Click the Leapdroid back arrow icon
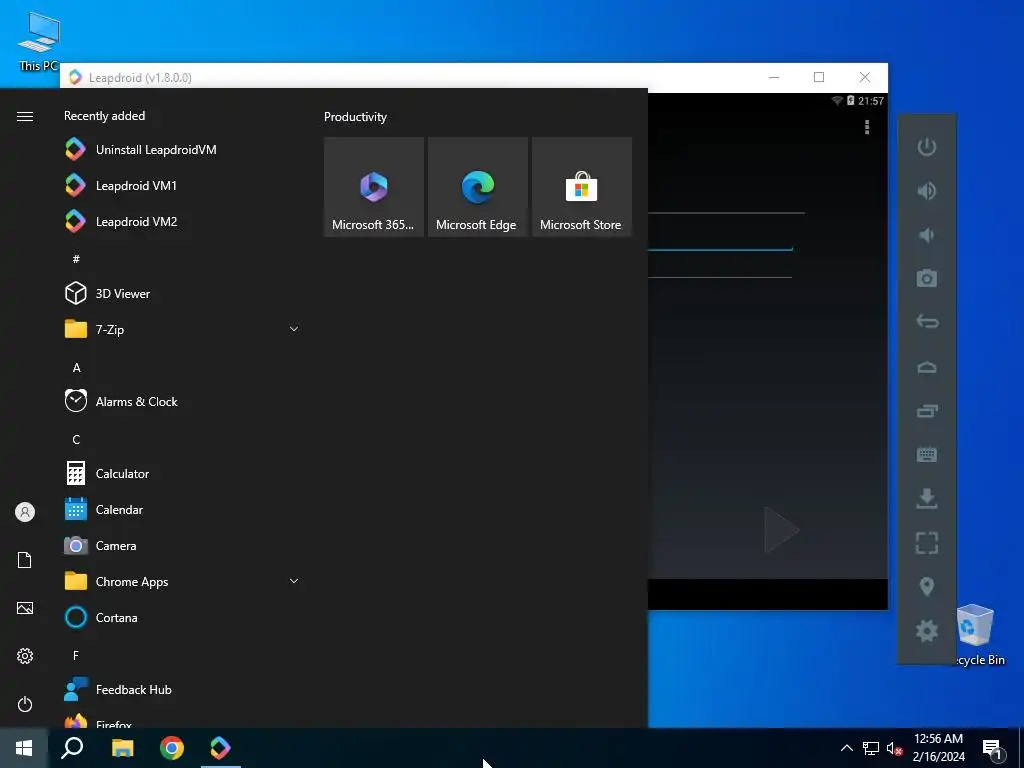1024x768 pixels. 927,322
